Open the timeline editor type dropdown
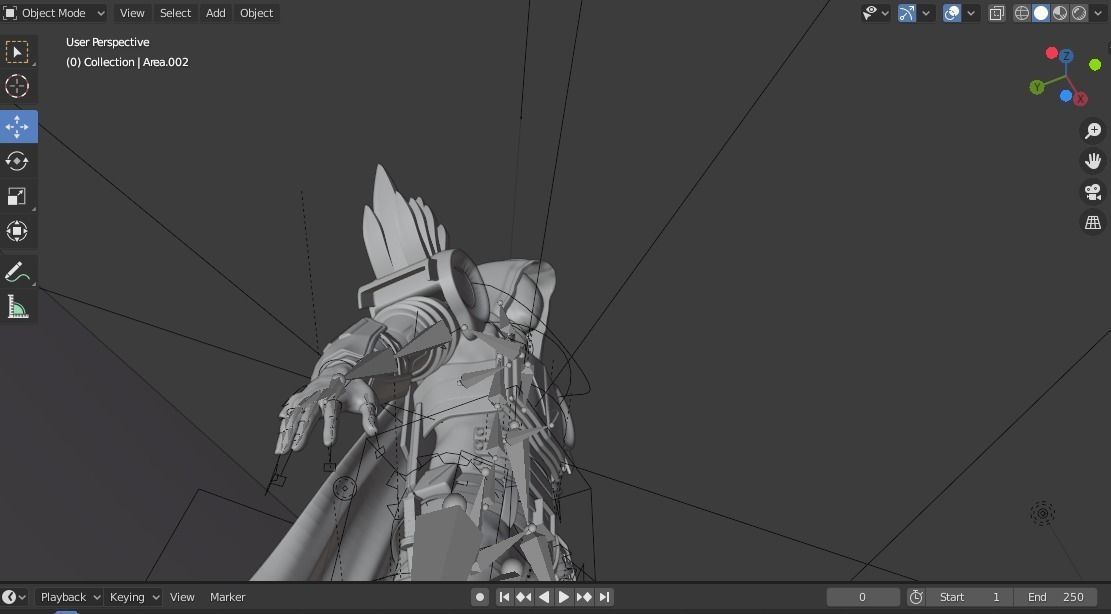Viewport: 1111px width, 614px height. [14, 597]
